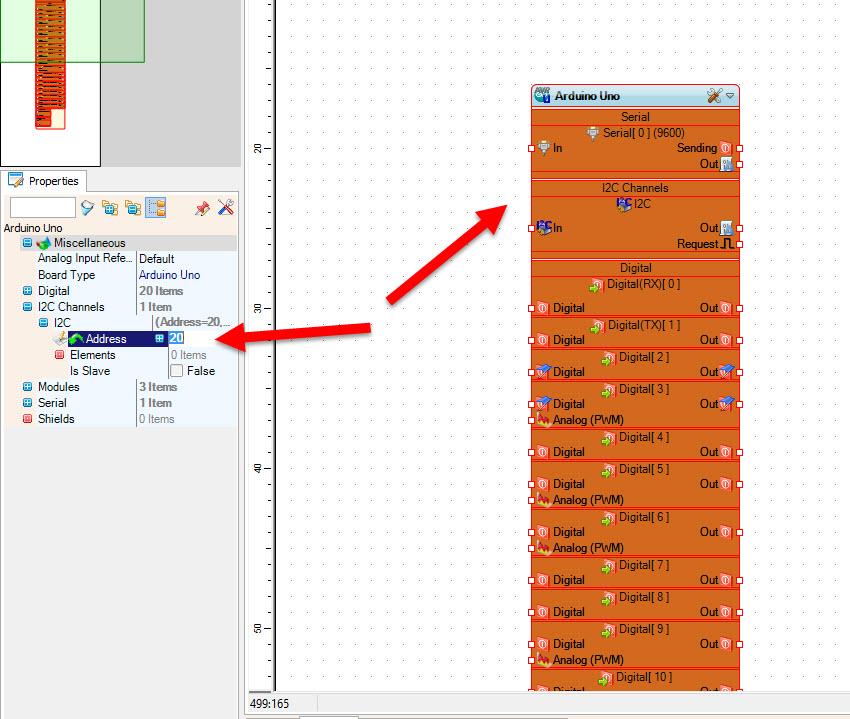This screenshot has height=719, width=850.
Task: Click the property filter text box
Action: 42,208
